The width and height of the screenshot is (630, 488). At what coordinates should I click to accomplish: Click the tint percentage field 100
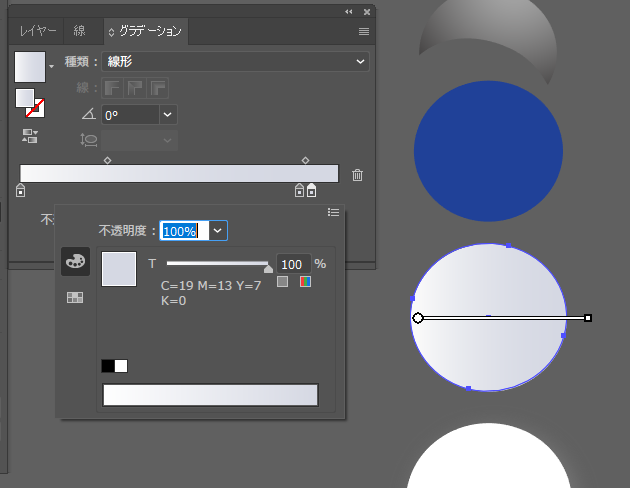pos(293,264)
